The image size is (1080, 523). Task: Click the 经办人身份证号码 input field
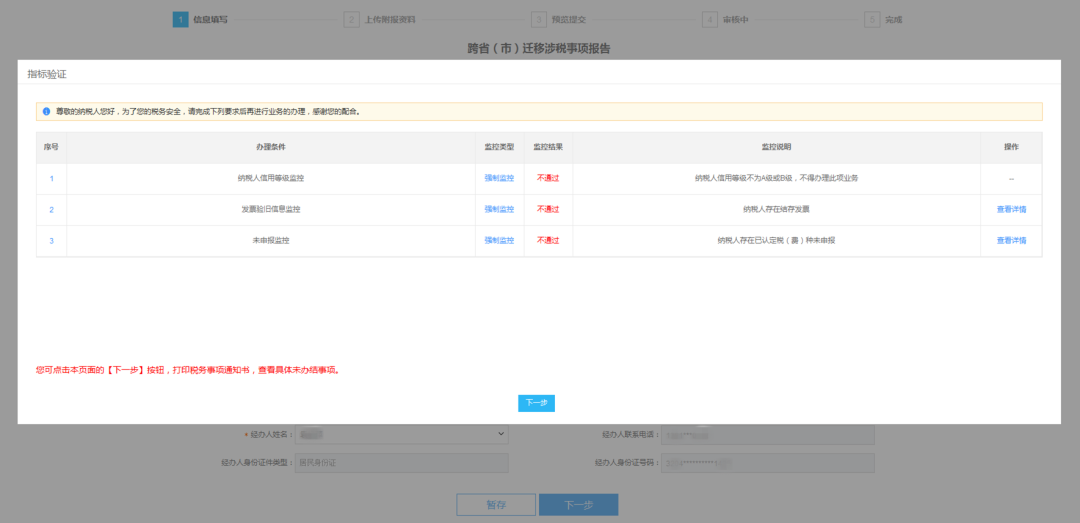pyautogui.click(x=767, y=463)
